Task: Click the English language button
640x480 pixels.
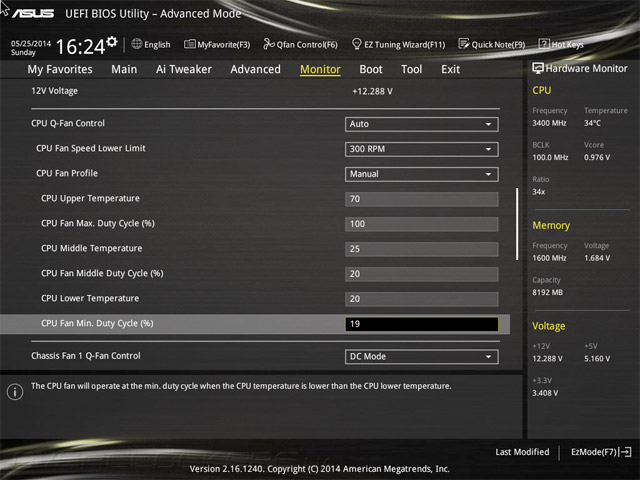Action: tap(151, 44)
